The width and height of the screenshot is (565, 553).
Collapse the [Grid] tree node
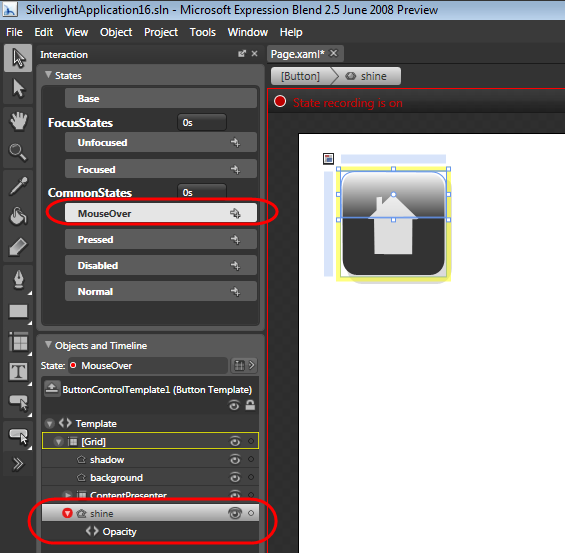coord(58,441)
